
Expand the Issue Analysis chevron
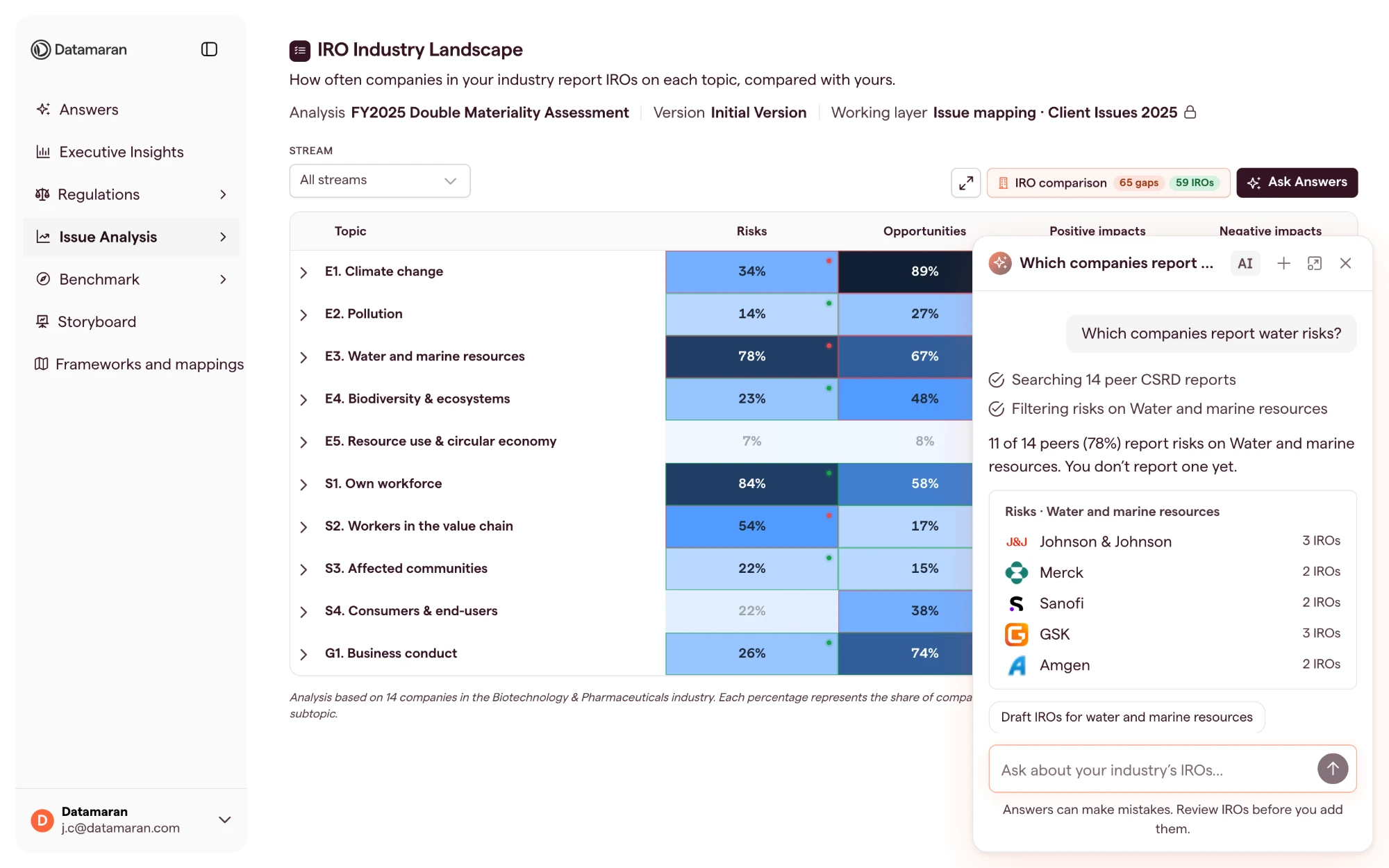click(x=223, y=237)
